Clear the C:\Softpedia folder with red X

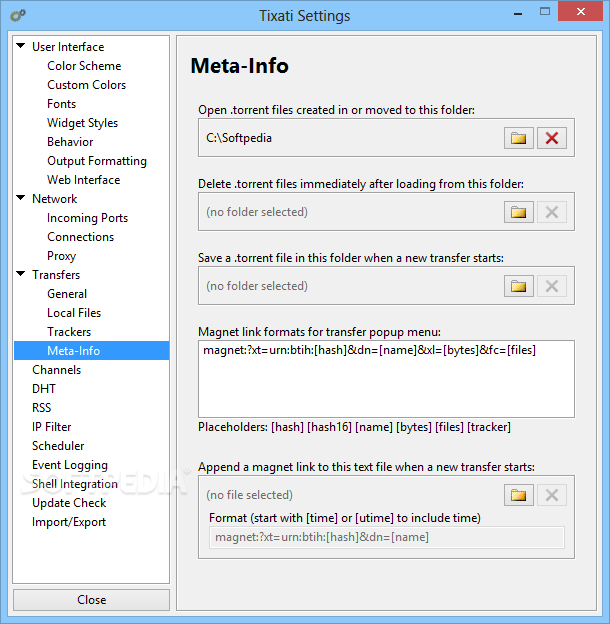[x=552, y=138]
